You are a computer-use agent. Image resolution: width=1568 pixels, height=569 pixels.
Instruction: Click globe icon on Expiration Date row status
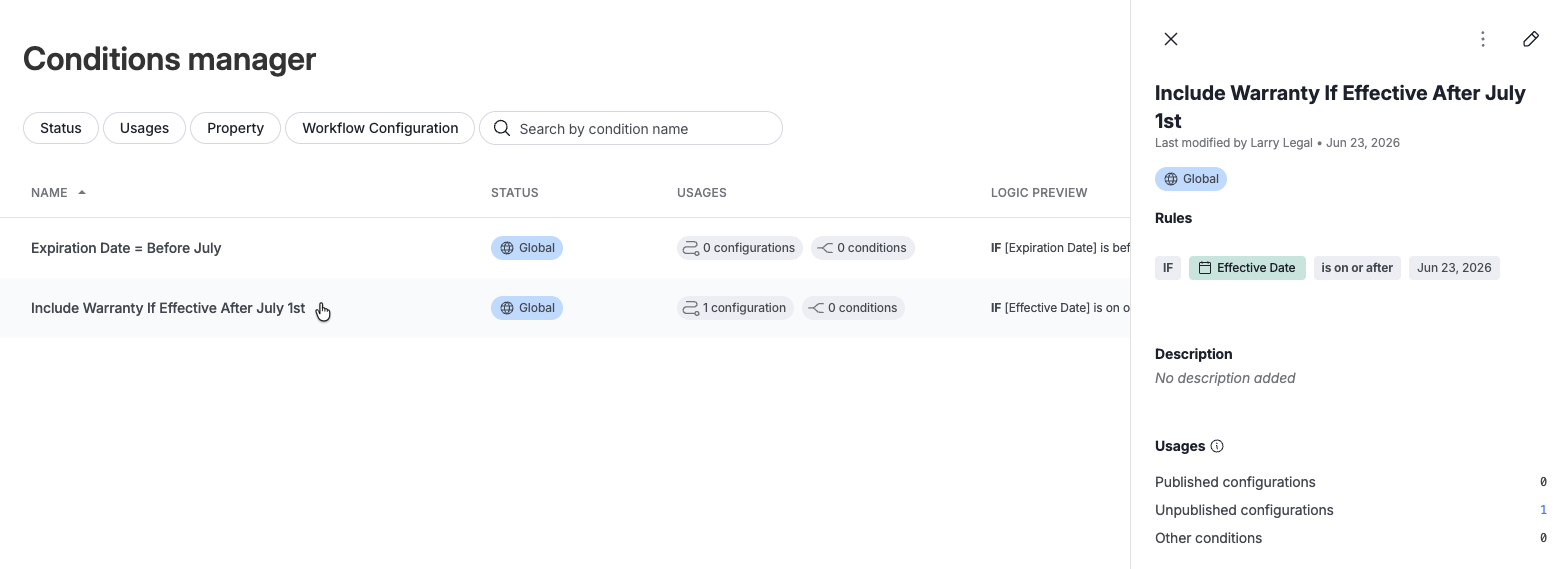pyautogui.click(x=507, y=248)
